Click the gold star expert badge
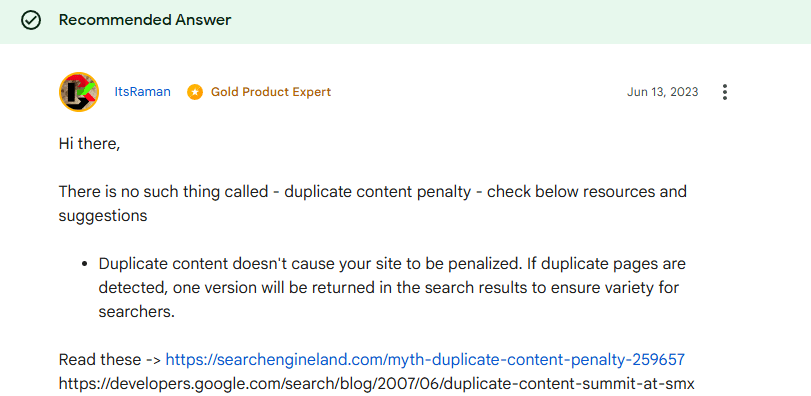 (195, 92)
